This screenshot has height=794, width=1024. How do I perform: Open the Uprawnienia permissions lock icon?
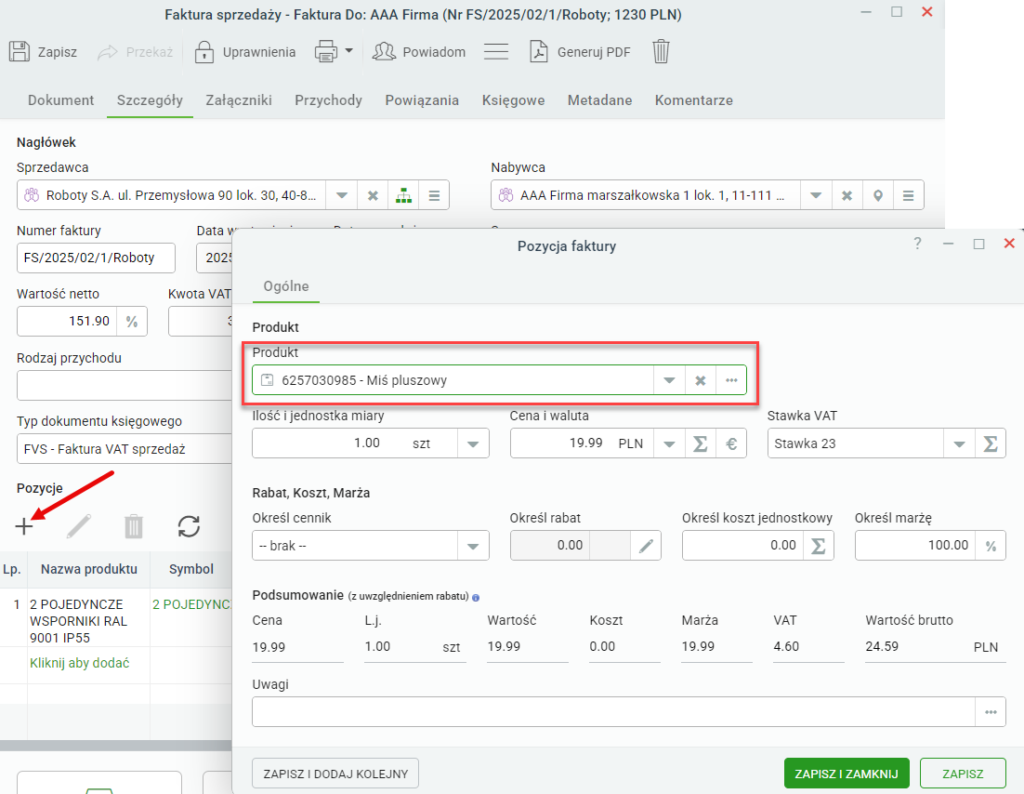(x=204, y=52)
